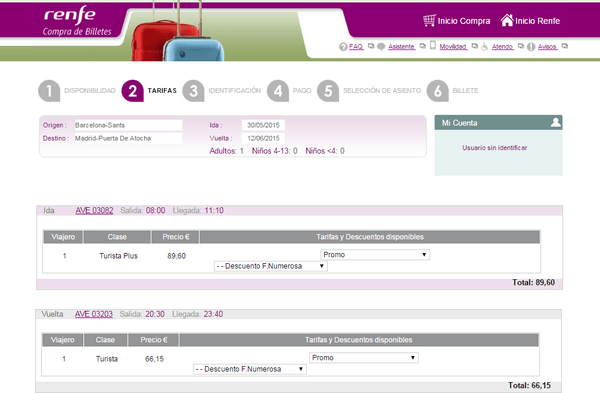Screen dimensions: 600x393
Task: Click the new-window icon after FAQ
Action: point(371,46)
